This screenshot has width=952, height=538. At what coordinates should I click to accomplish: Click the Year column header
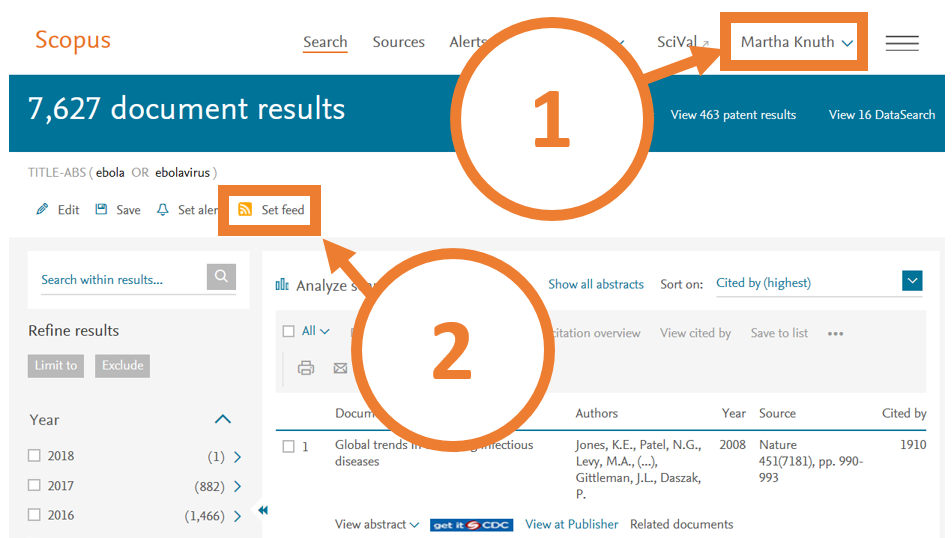733,413
